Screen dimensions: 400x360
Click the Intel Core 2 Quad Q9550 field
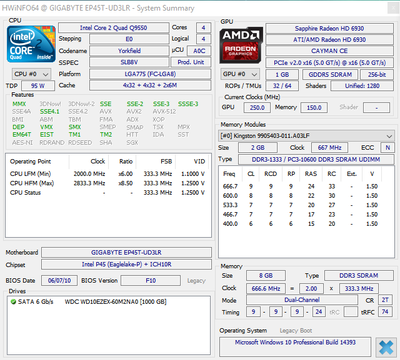[113, 28]
